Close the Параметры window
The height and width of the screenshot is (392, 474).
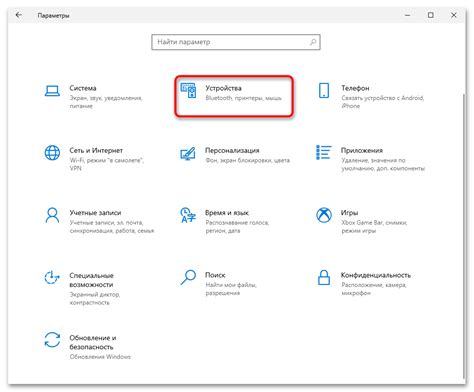click(x=454, y=15)
